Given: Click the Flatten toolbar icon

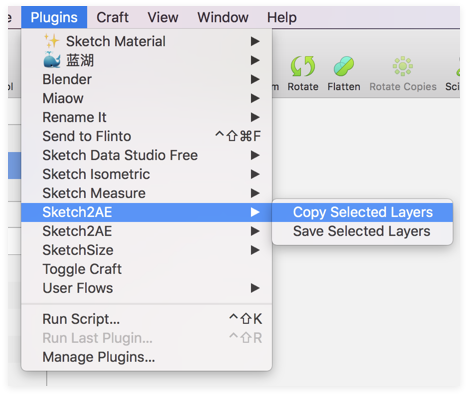Looking at the screenshot, I should pos(344,66).
